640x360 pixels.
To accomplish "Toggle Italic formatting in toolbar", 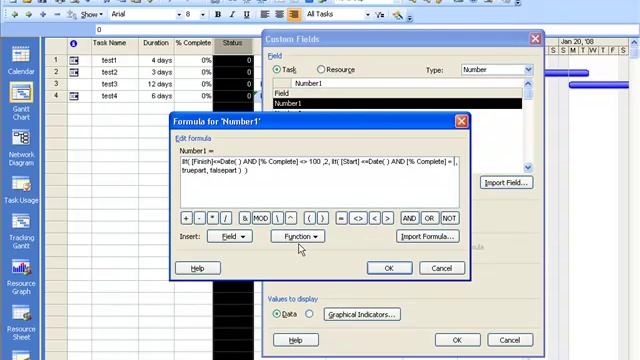I will tap(232, 15).
